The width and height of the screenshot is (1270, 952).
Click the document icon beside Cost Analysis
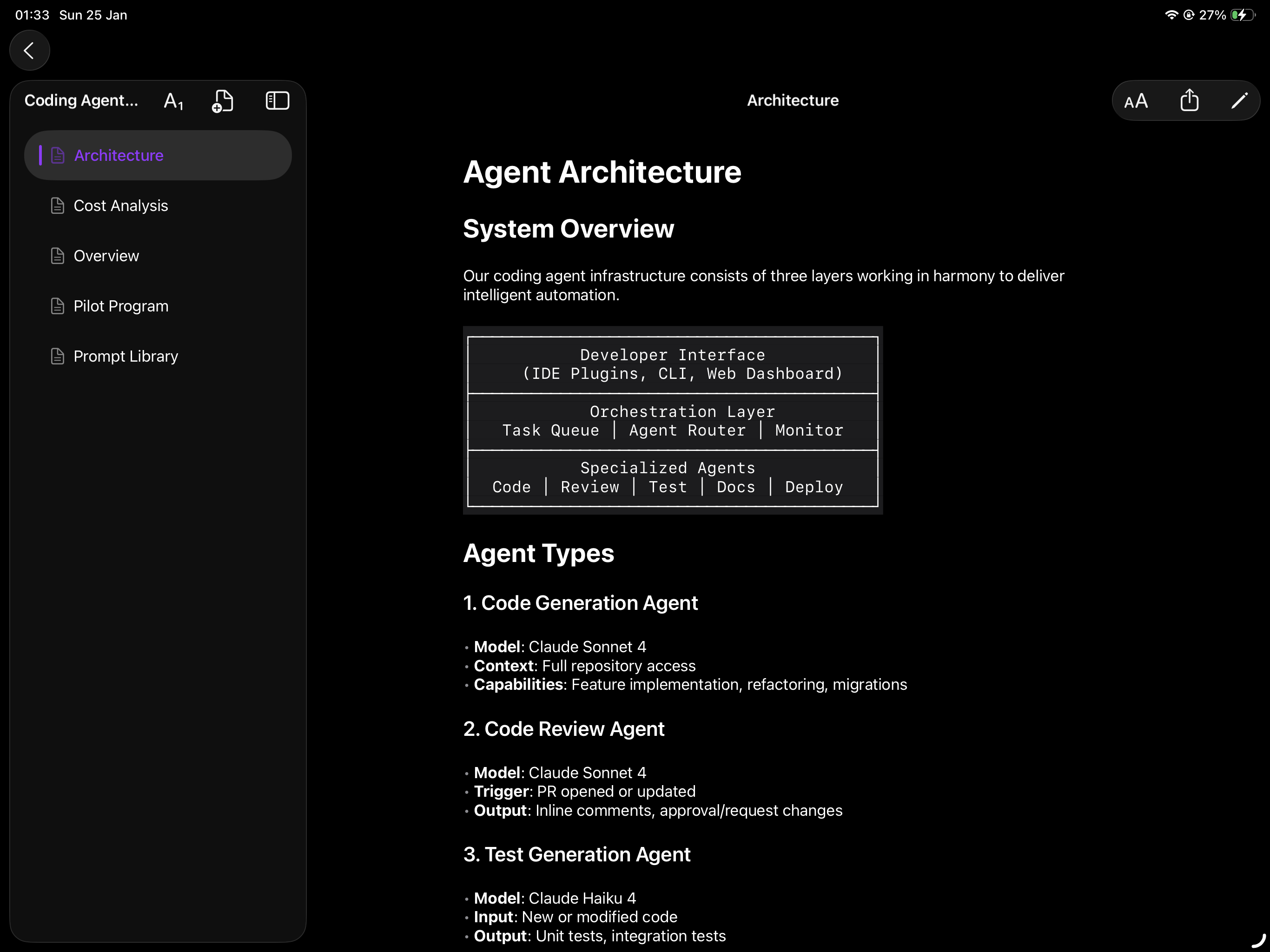point(58,205)
